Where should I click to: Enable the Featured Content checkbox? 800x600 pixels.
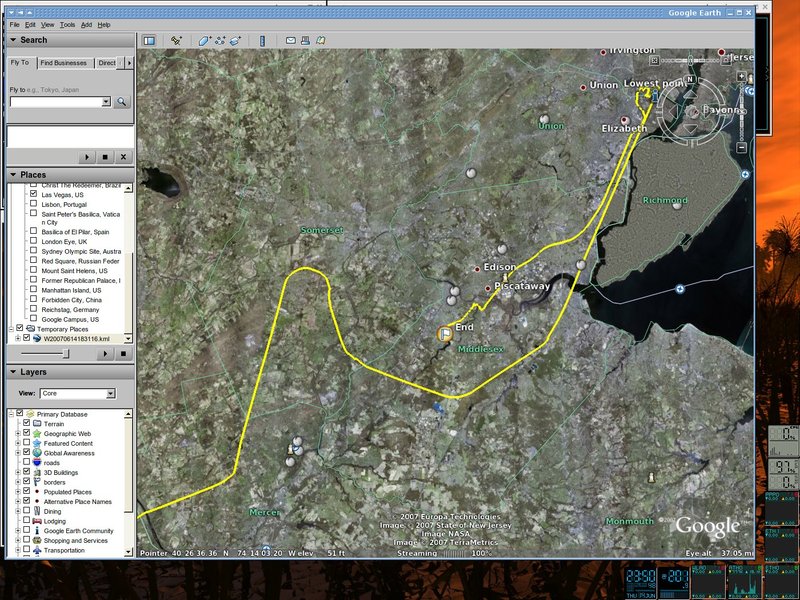[x=27, y=442]
